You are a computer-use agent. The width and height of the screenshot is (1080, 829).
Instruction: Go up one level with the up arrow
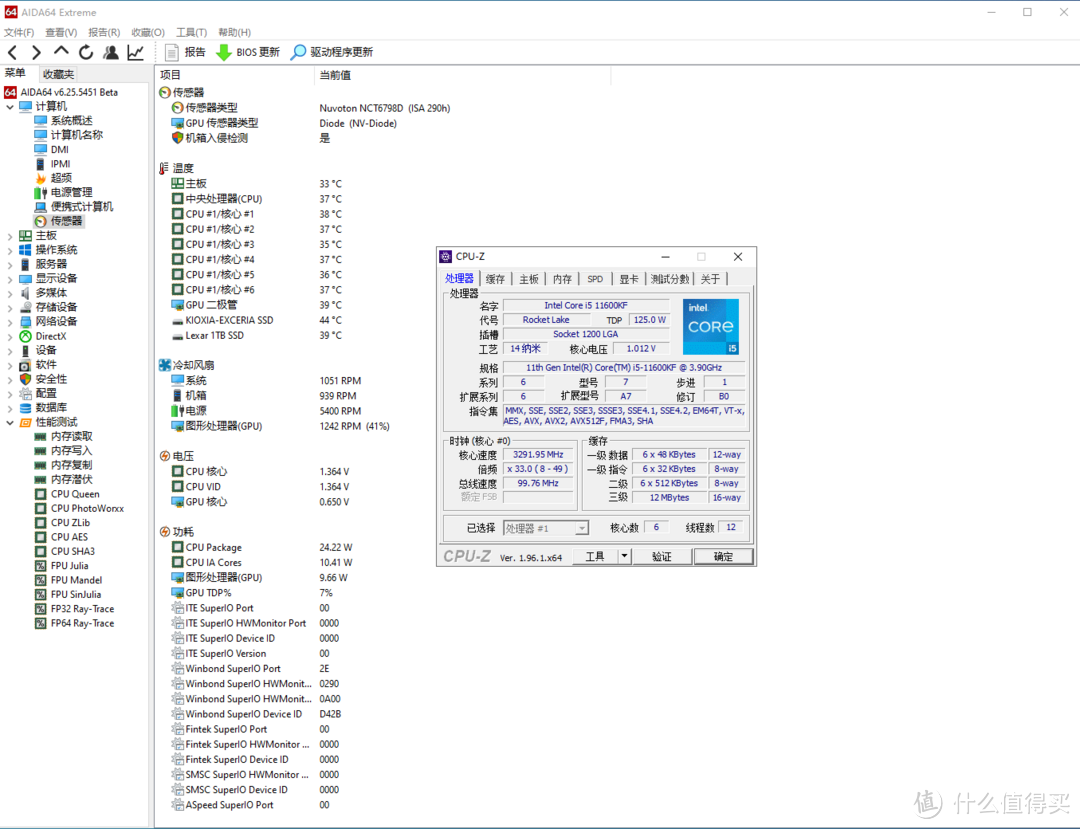[61, 52]
